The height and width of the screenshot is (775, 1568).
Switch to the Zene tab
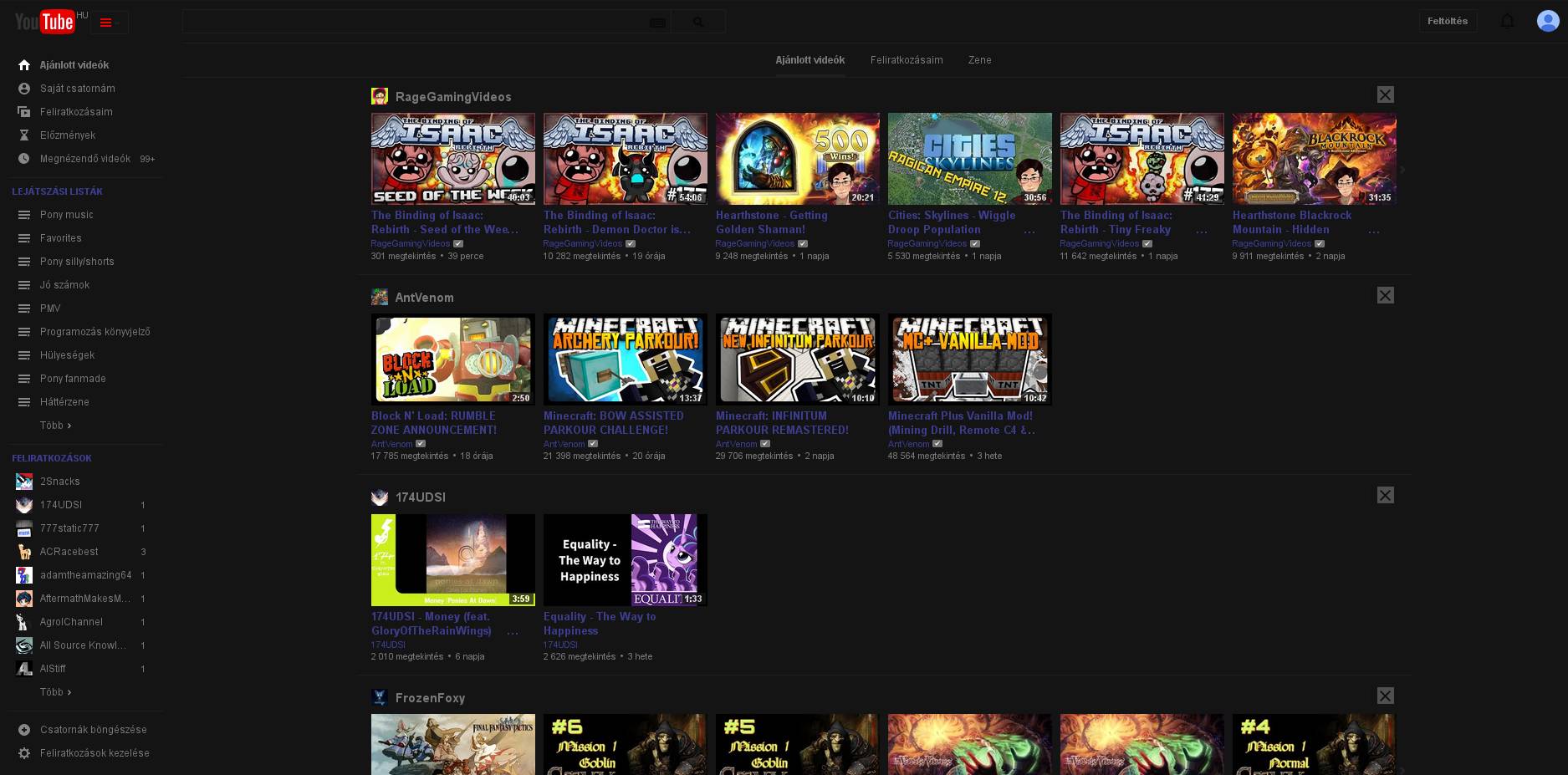tap(979, 60)
